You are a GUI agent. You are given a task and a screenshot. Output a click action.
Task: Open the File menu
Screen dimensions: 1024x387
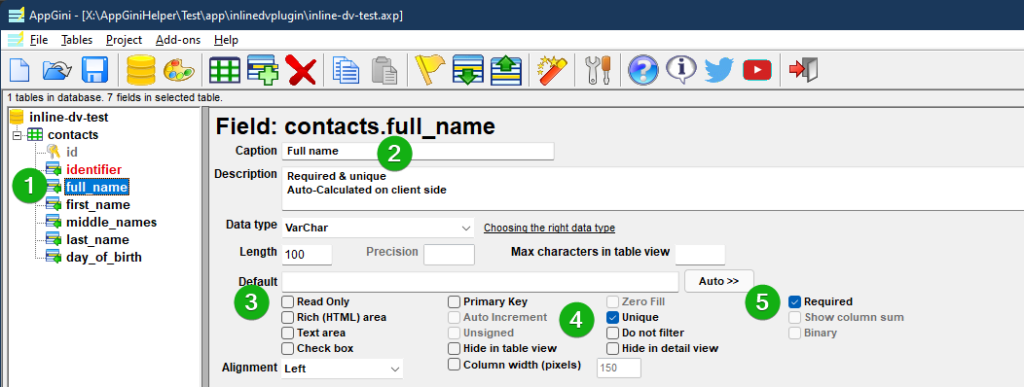click(x=39, y=40)
